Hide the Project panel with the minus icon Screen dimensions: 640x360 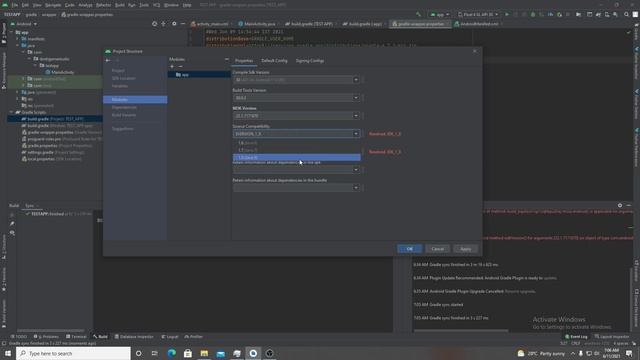tap(183, 24)
